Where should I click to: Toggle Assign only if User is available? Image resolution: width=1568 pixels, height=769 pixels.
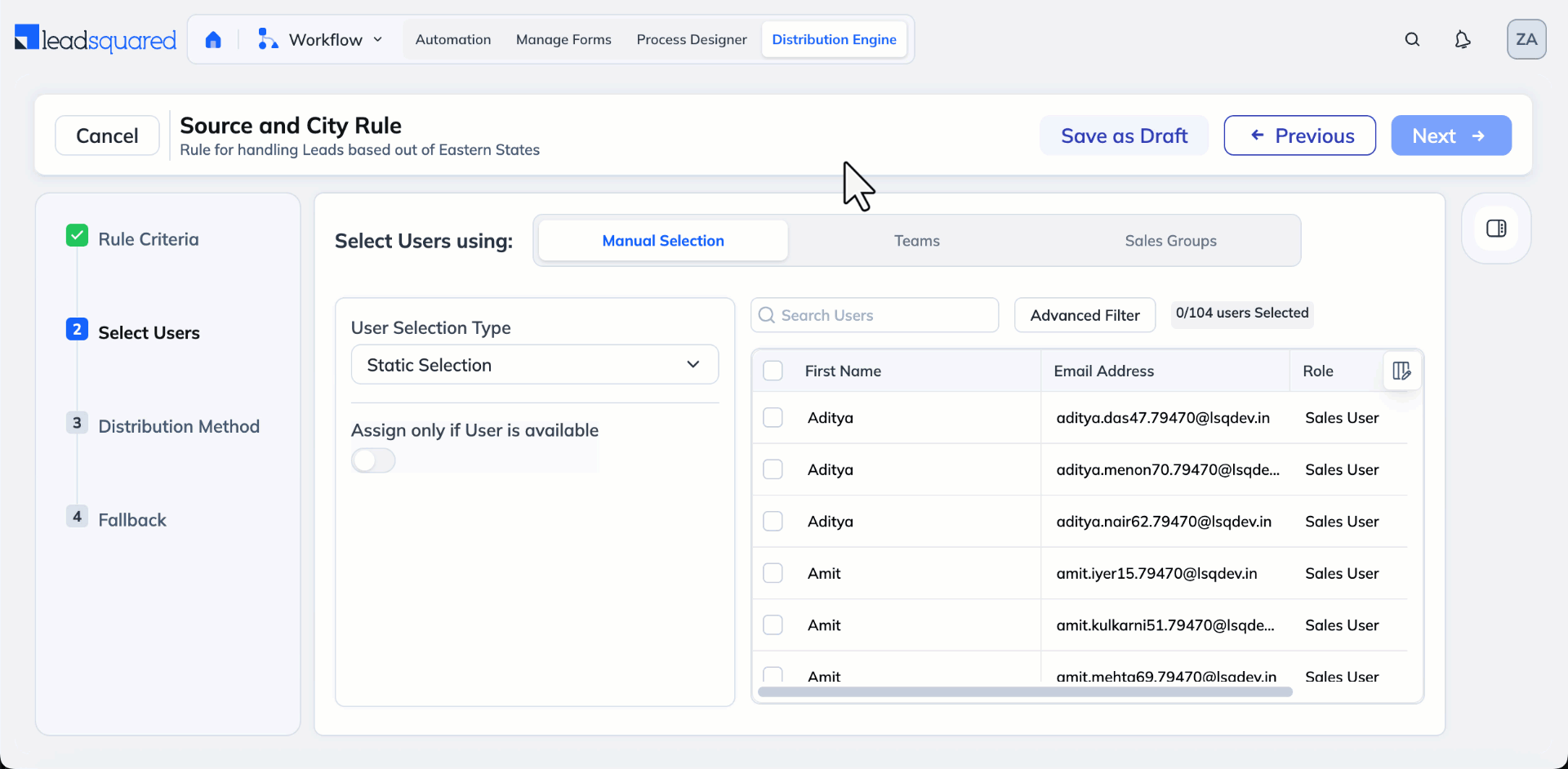[x=373, y=460]
